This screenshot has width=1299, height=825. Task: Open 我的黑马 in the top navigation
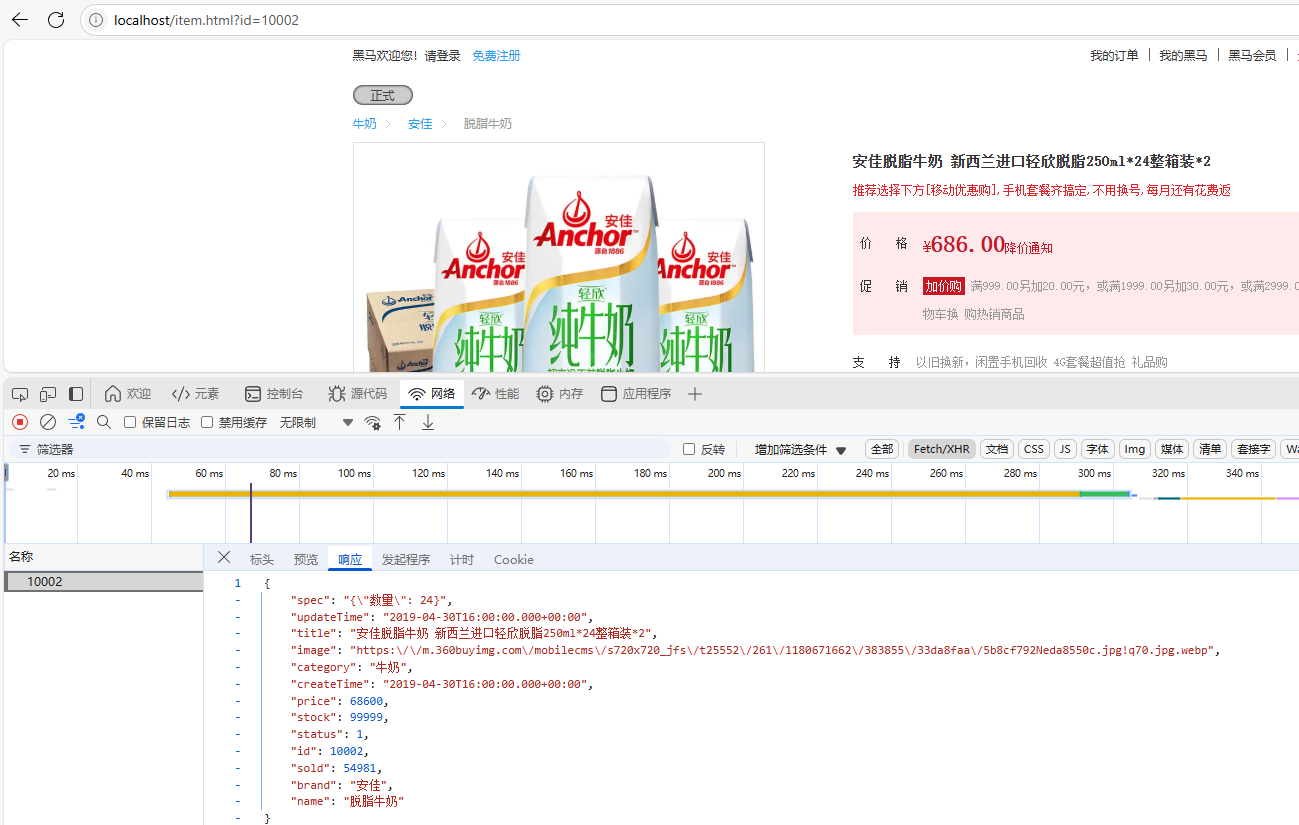pyautogui.click(x=1183, y=56)
